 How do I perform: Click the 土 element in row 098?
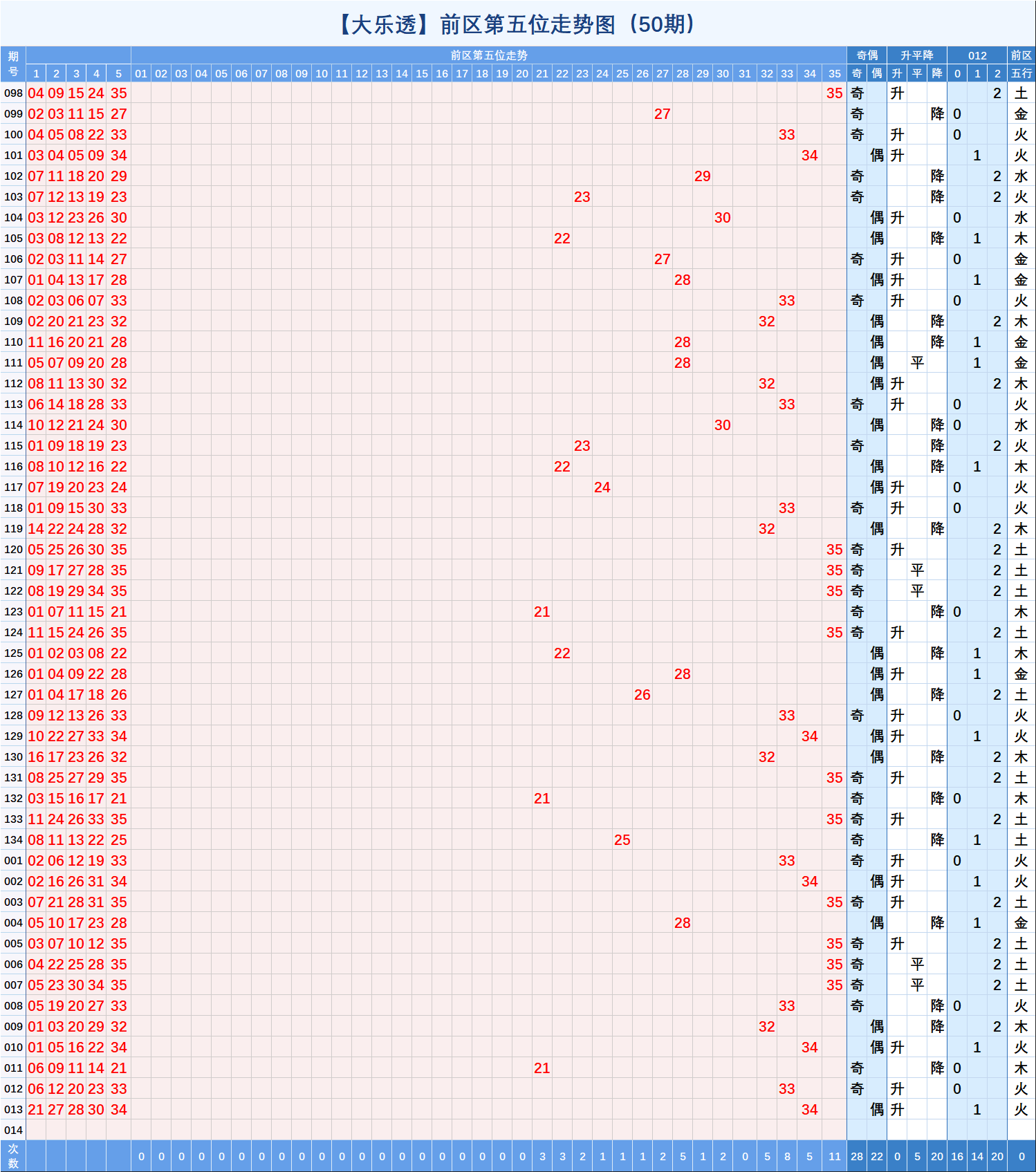[1021, 93]
